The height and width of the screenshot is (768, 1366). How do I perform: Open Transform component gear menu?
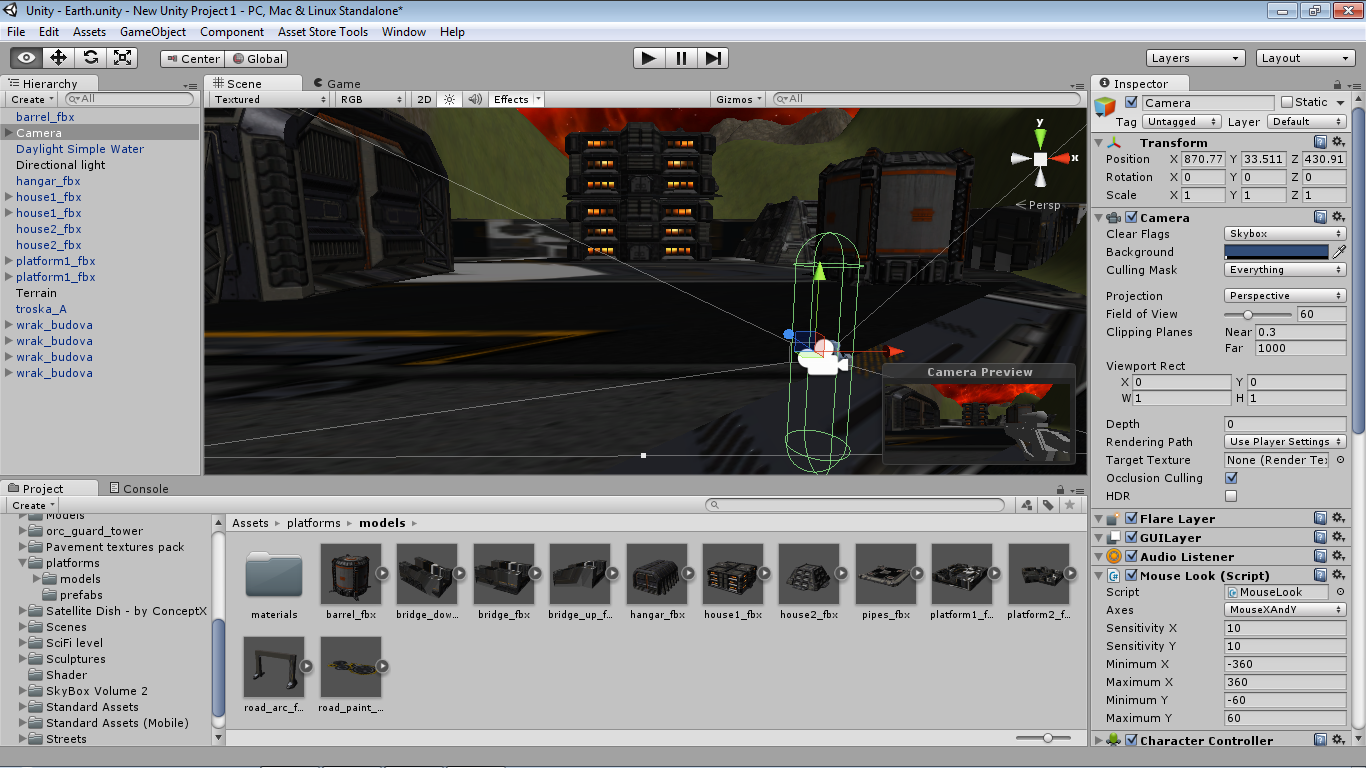click(x=1337, y=142)
